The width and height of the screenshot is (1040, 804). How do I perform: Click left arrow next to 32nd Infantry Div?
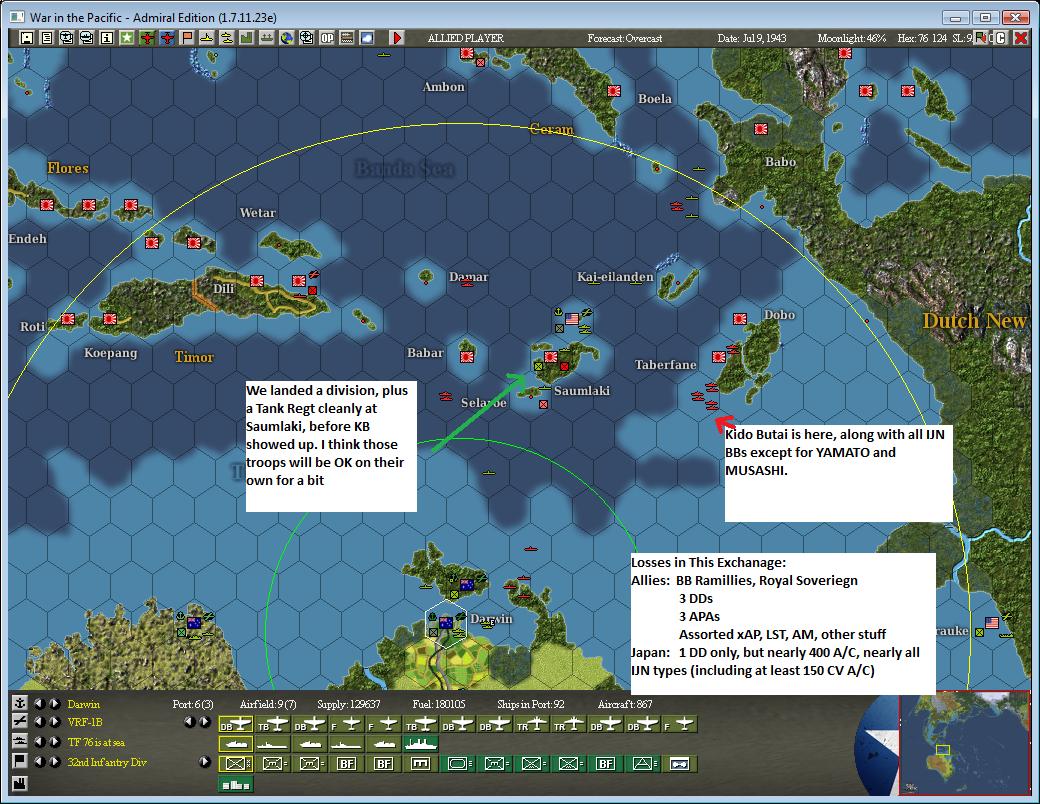40,762
